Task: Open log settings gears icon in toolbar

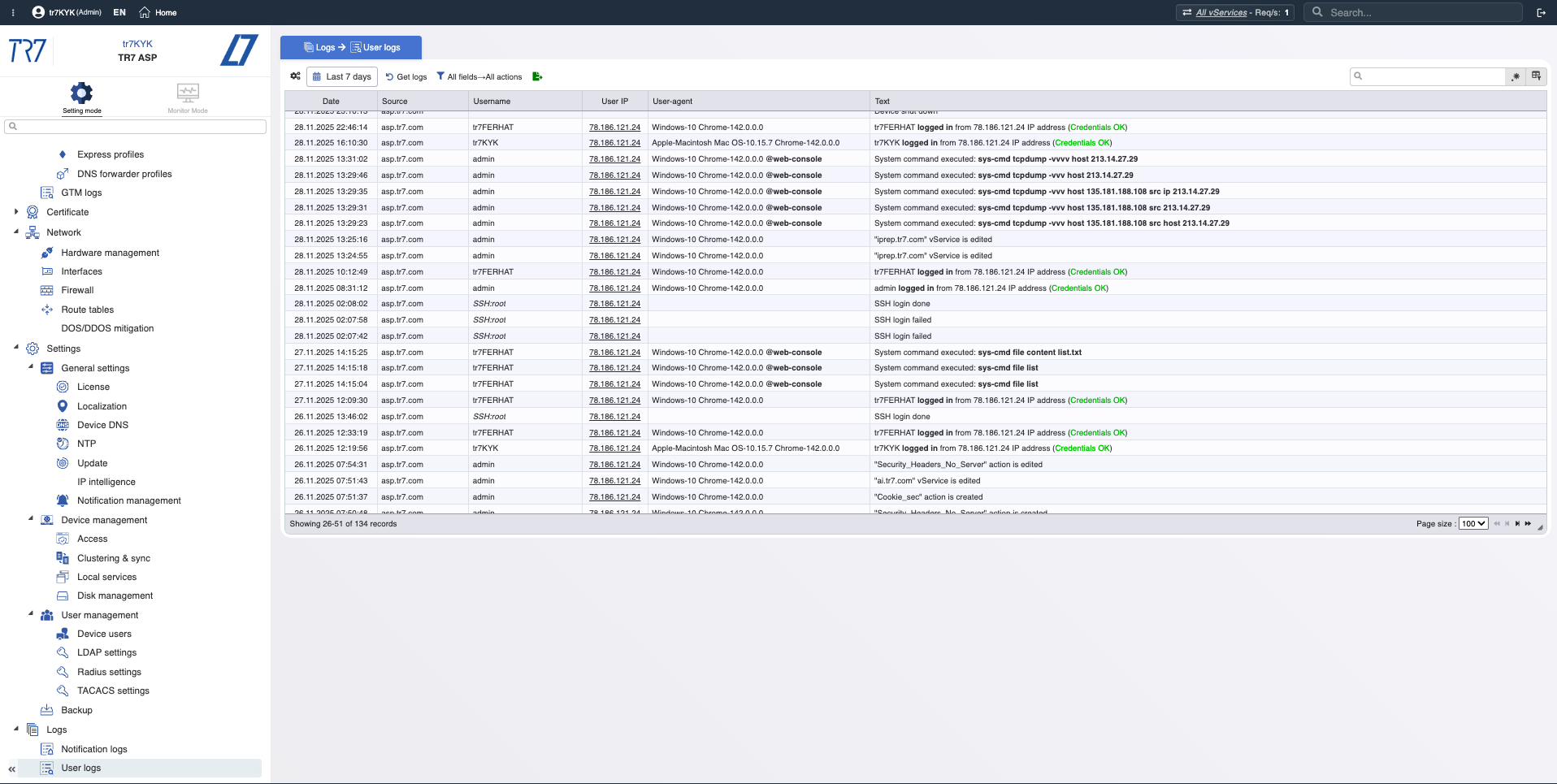Action: [295, 76]
